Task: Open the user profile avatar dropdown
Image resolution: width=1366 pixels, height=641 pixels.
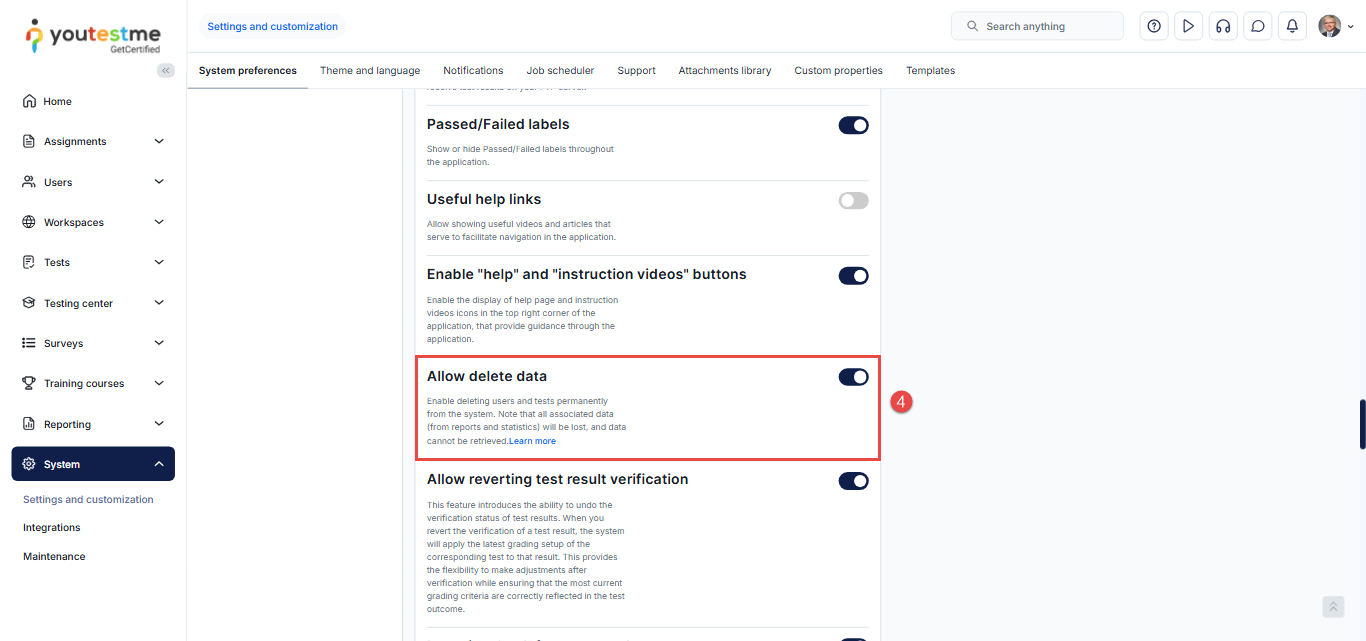Action: click(1335, 26)
